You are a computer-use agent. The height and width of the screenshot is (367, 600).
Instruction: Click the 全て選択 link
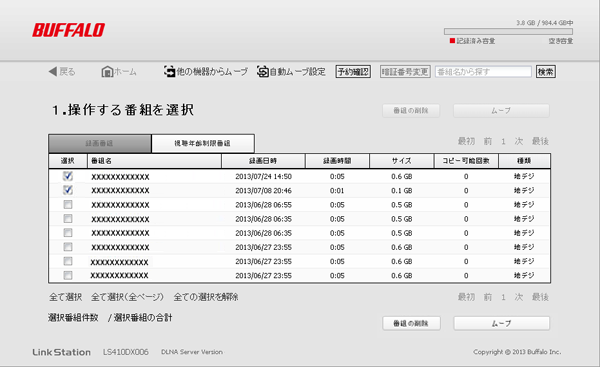tap(65, 297)
